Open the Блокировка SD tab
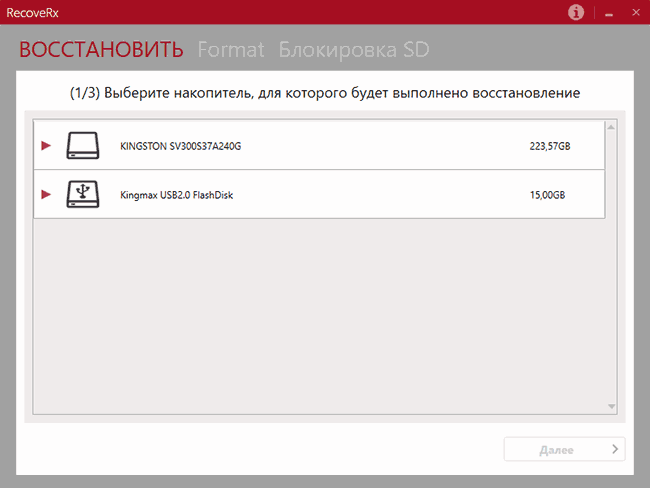 click(354, 49)
